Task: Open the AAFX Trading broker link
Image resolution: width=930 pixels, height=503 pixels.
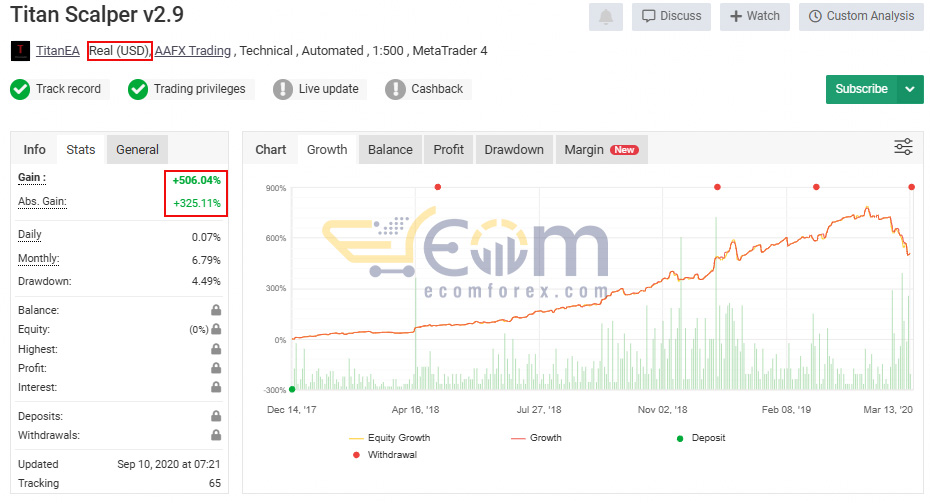Action: (193, 51)
